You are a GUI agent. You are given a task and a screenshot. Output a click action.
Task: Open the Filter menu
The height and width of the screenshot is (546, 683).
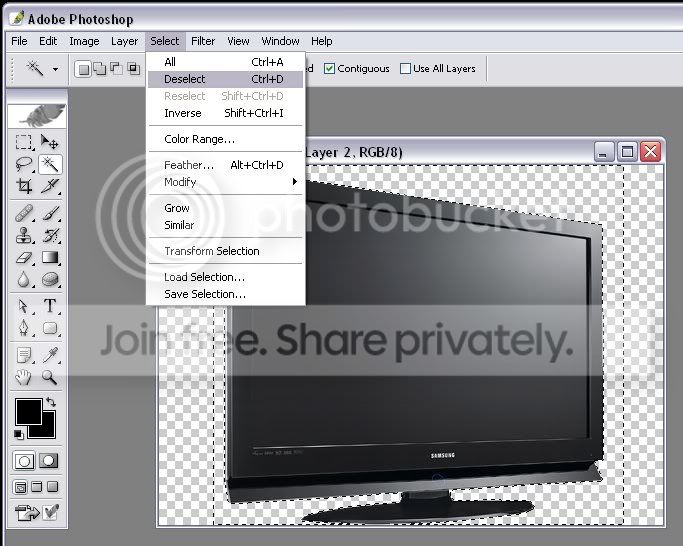tap(203, 41)
